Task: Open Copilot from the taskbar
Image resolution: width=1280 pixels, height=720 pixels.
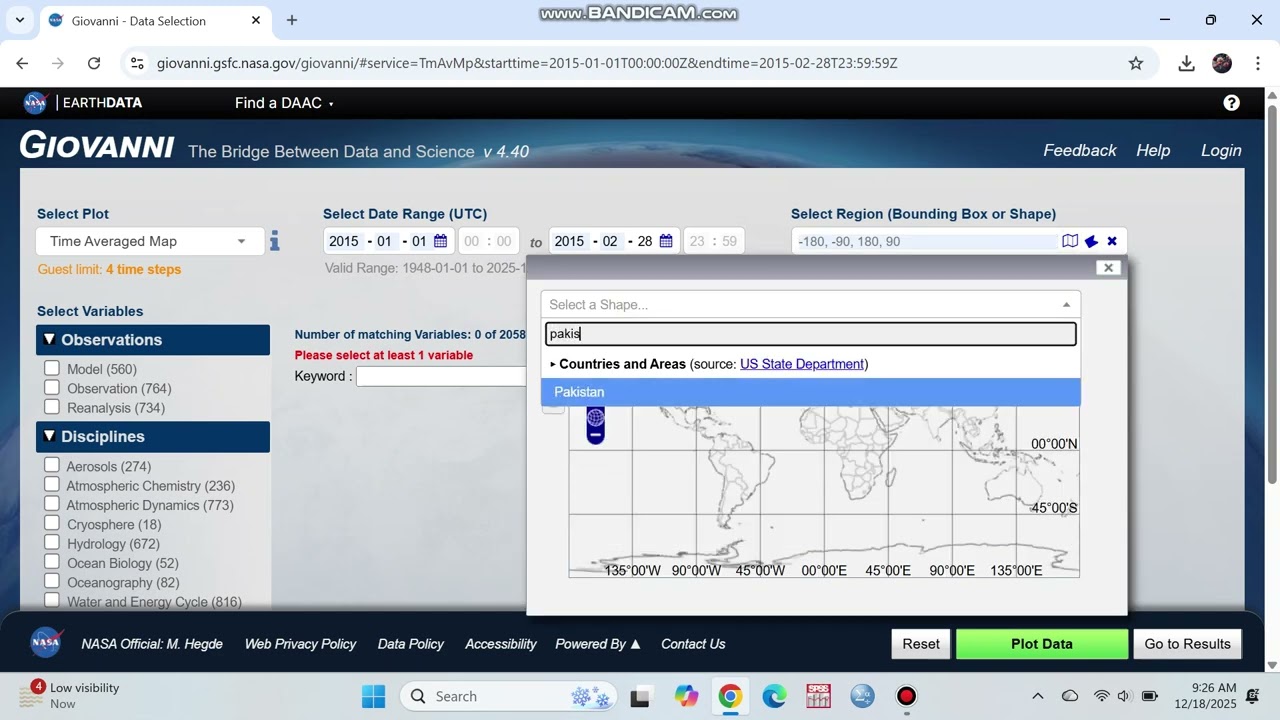Action: pos(686,696)
